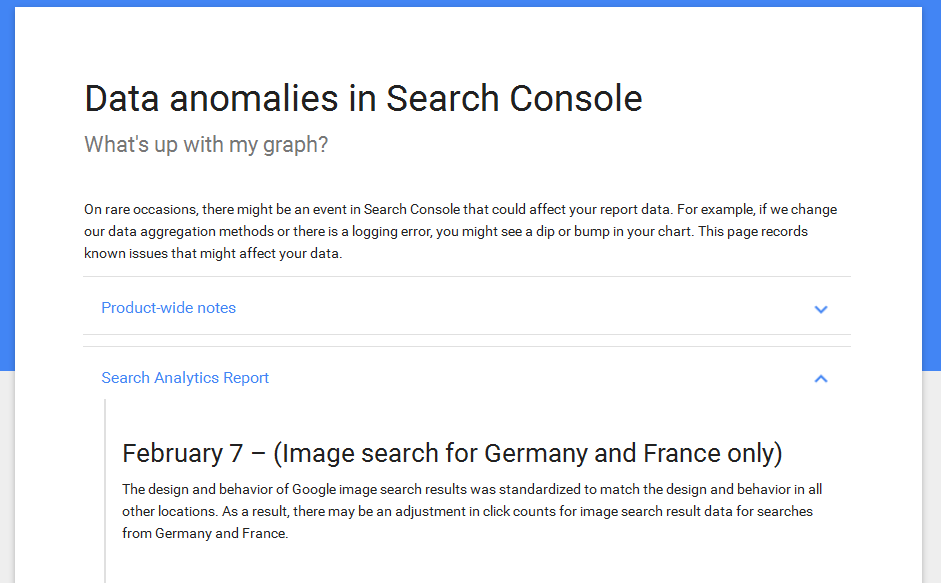941x583 pixels.
Task: Click the introductory paragraph about data aggregation
Action: tap(460, 230)
